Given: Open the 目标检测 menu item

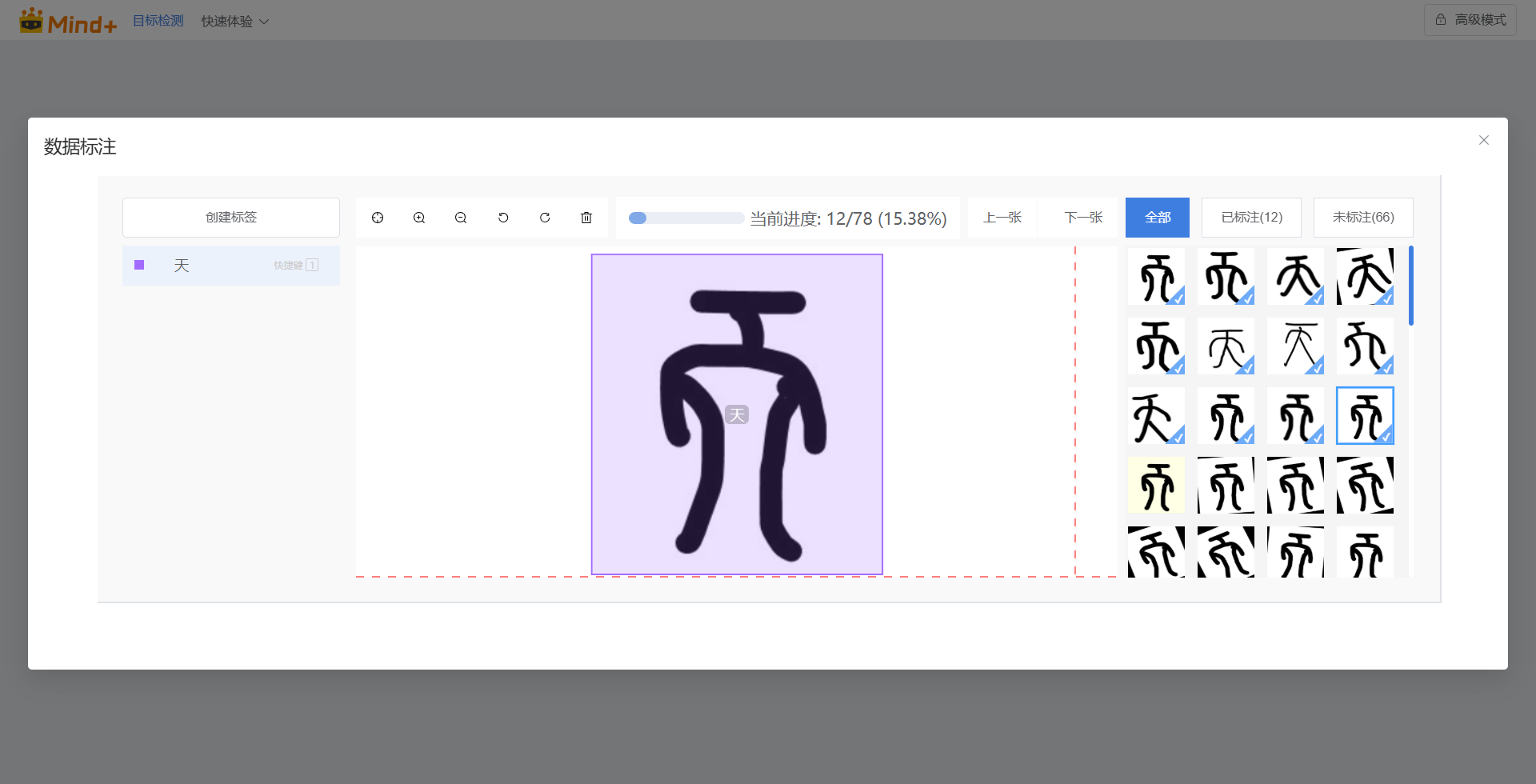Looking at the screenshot, I should click(x=158, y=21).
